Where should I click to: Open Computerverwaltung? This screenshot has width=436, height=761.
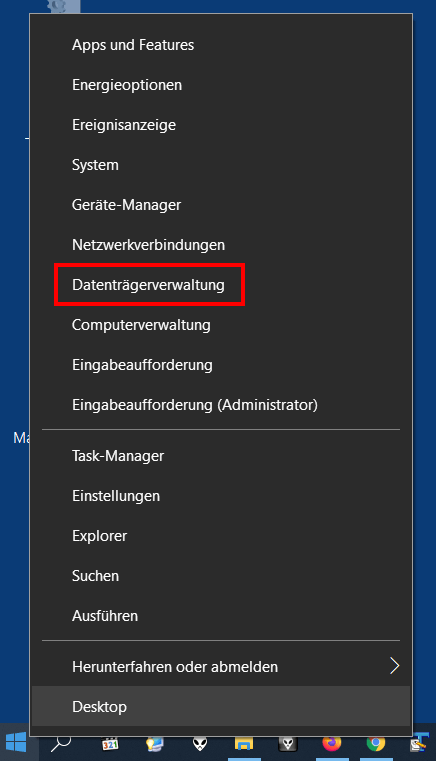pos(222,325)
